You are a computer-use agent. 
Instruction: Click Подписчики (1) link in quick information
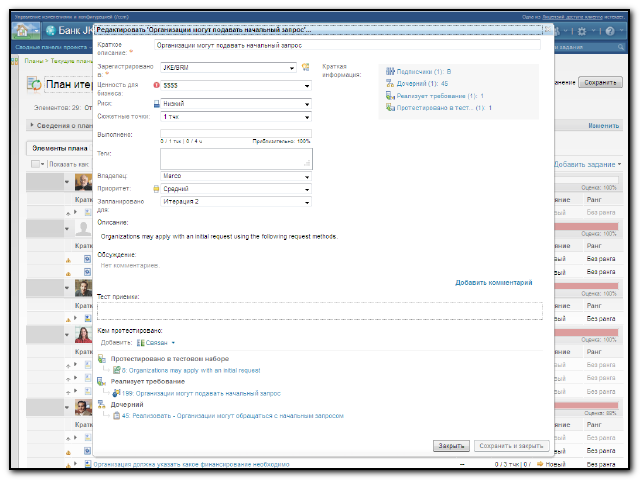tap(424, 71)
